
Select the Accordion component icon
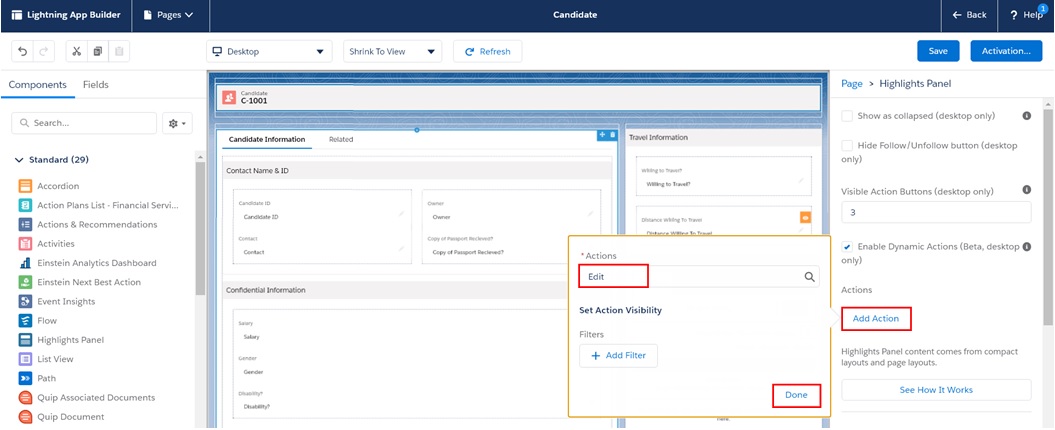pos(26,186)
